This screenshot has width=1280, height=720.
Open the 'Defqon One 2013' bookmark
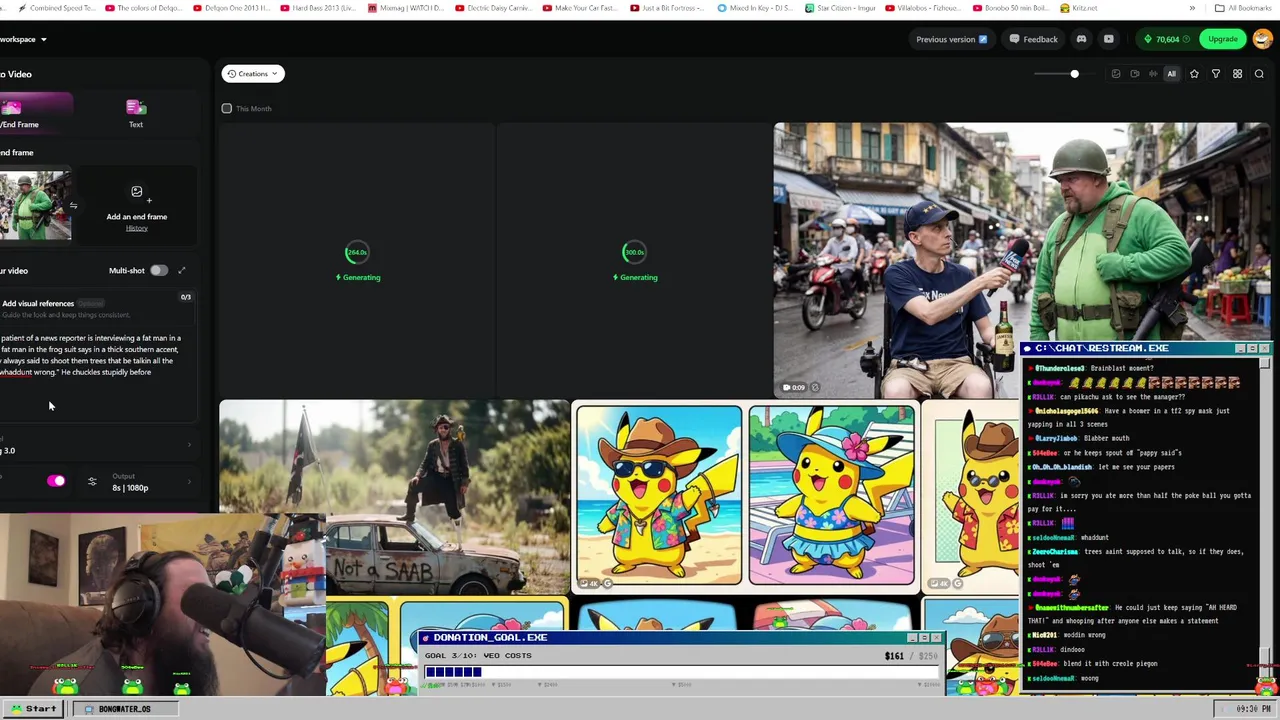pyautogui.click(x=234, y=8)
